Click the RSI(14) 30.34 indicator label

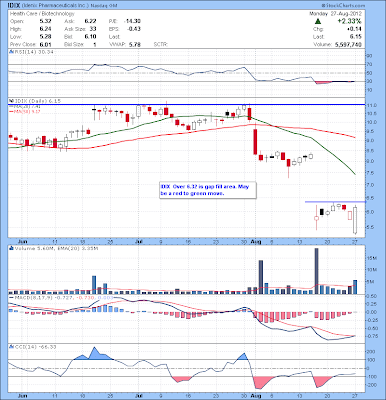pos(33,52)
